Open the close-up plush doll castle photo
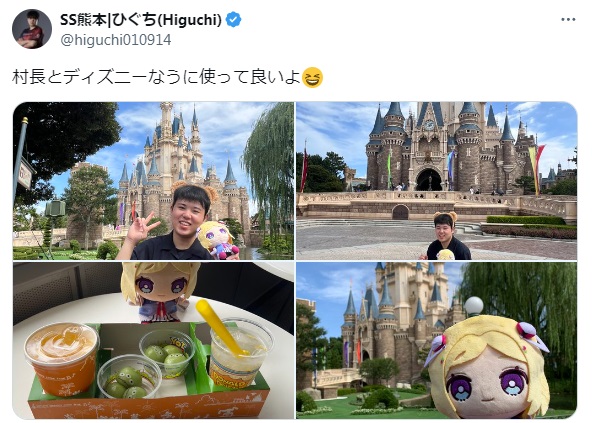 [x=436, y=341]
